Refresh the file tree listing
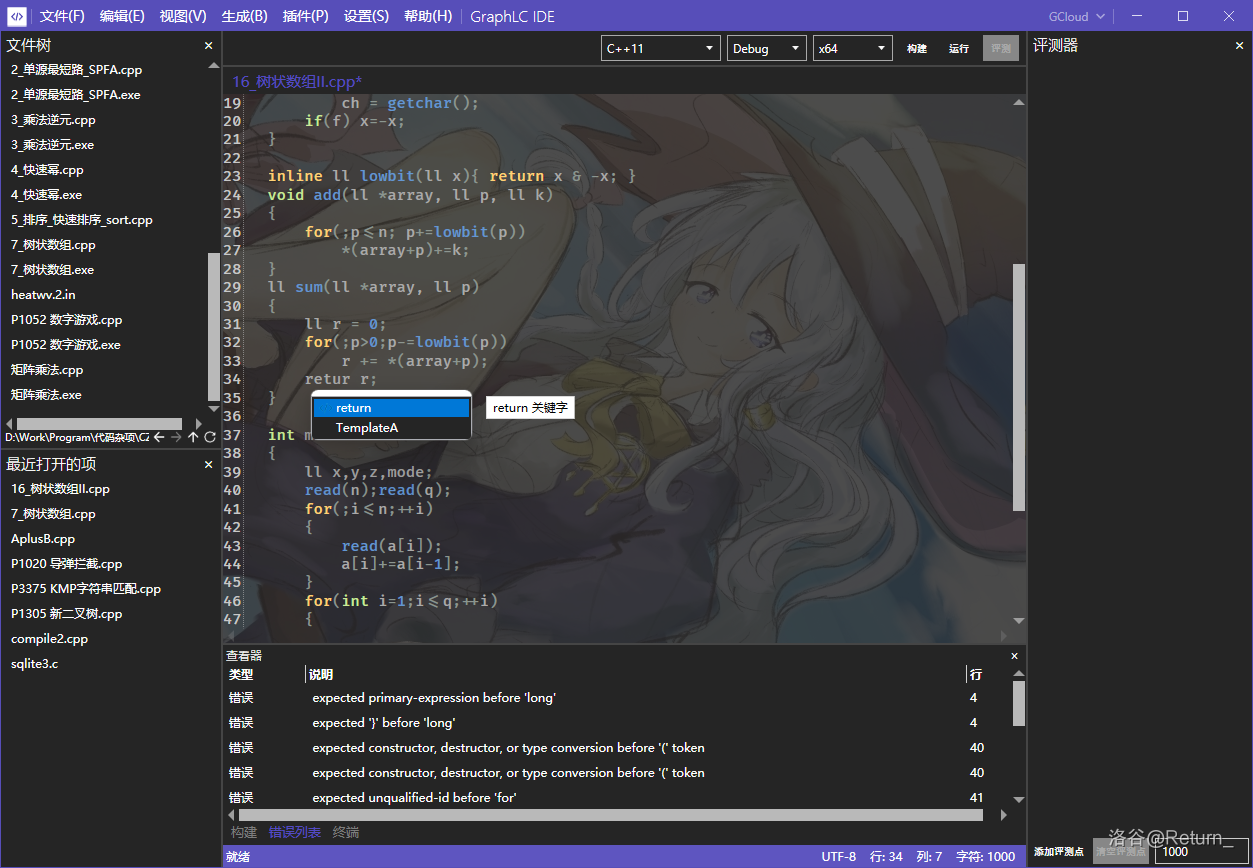Viewport: 1253px width, 868px height. click(x=210, y=437)
